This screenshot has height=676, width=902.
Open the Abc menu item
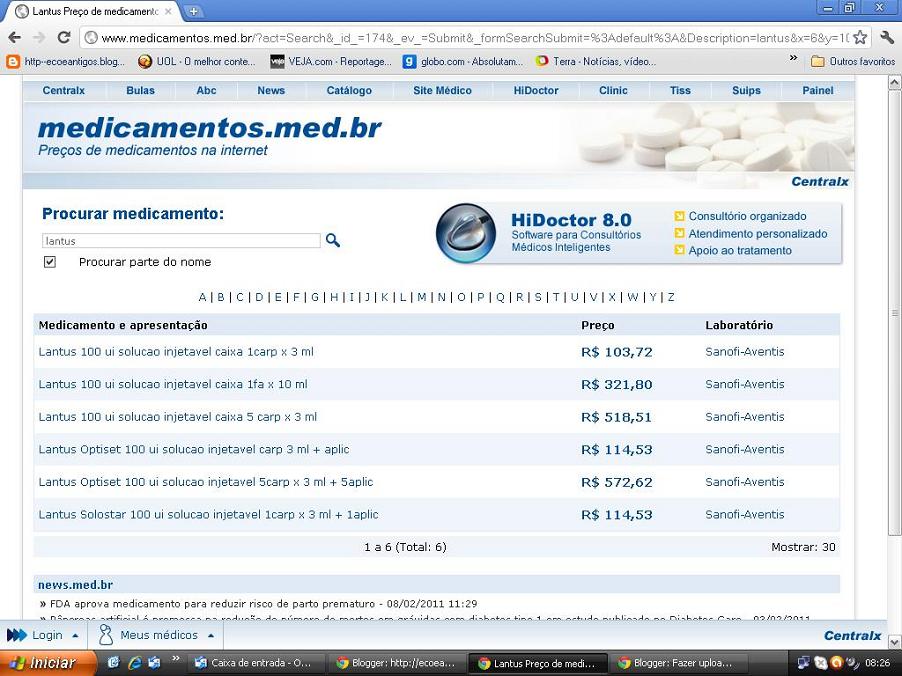tap(206, 90)
